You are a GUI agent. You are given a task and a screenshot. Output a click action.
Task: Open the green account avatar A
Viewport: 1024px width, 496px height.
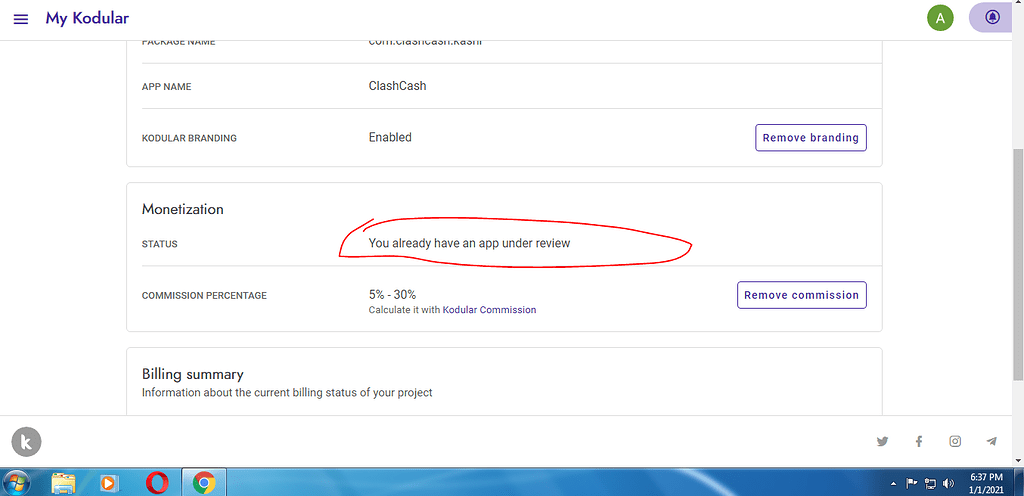(x=940, y=18)
